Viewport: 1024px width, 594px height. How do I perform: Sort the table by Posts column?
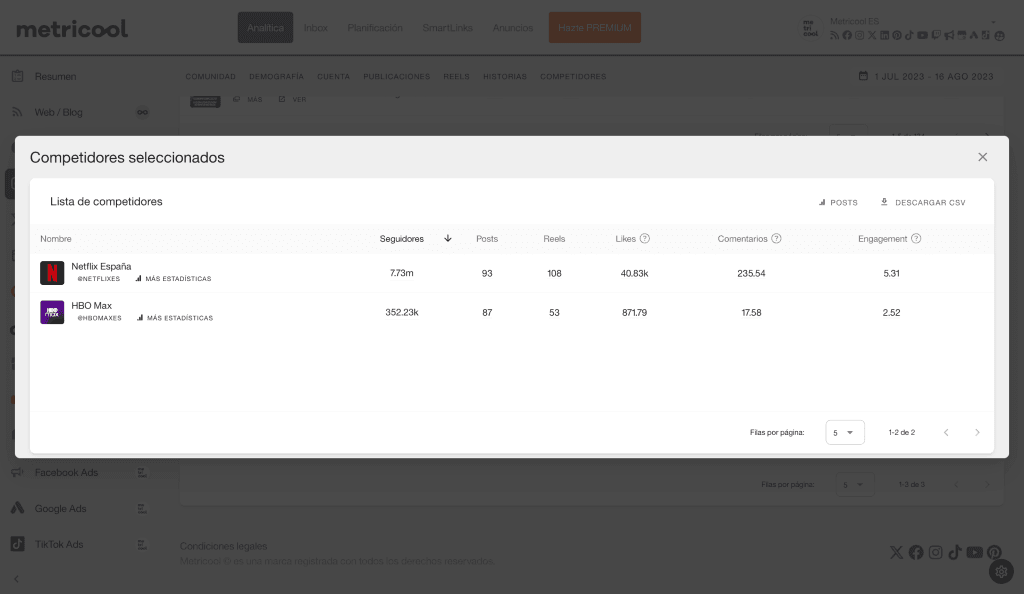487,239
